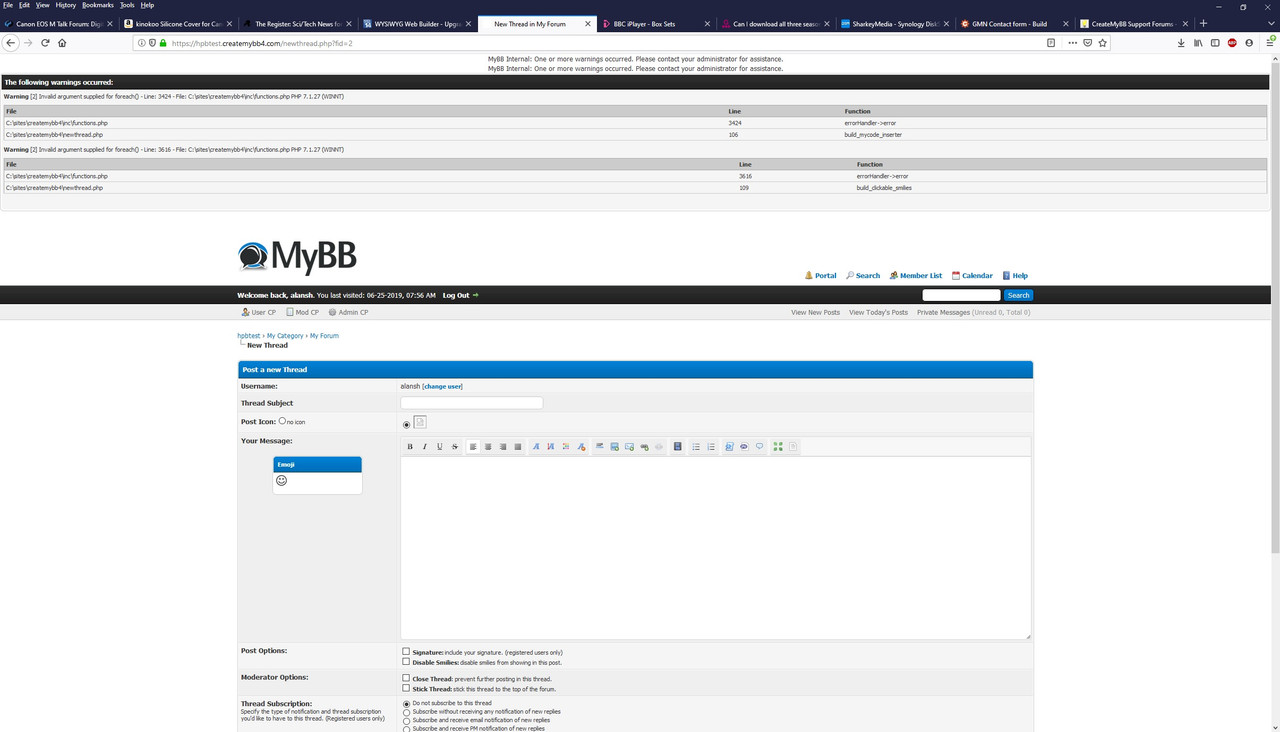Viewport: 1280px width, 732px height.
Task: Switch to CreateMyBB Support Forums tab
Action: point(1135,23)
